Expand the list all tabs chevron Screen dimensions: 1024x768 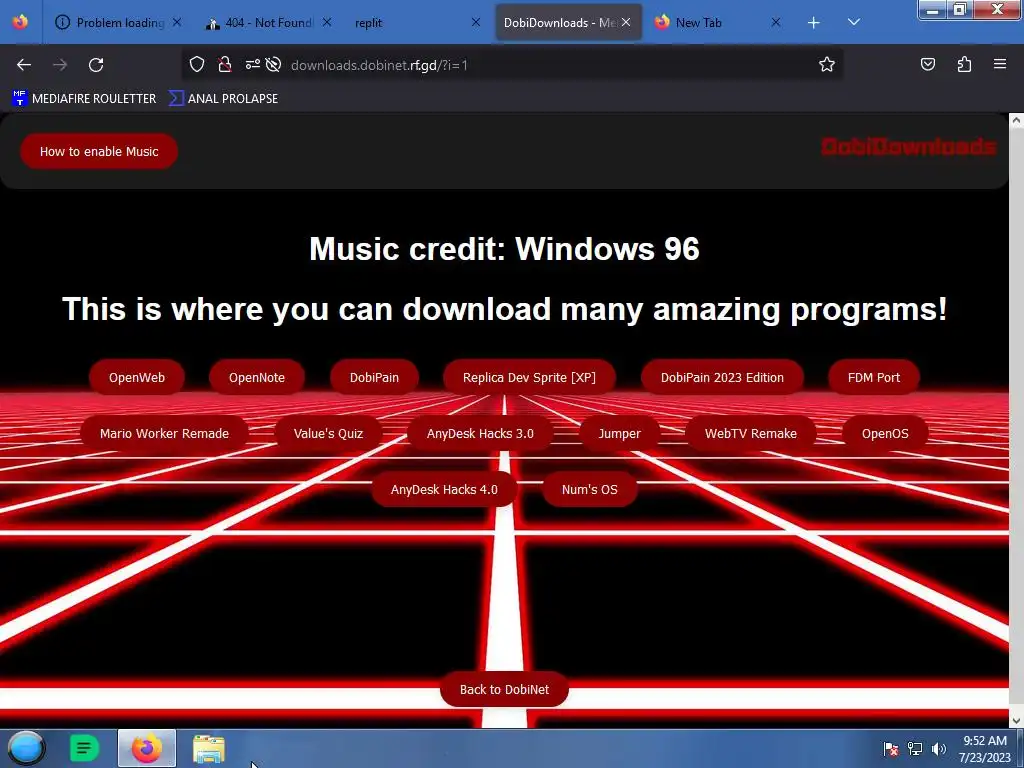(854, 22)
